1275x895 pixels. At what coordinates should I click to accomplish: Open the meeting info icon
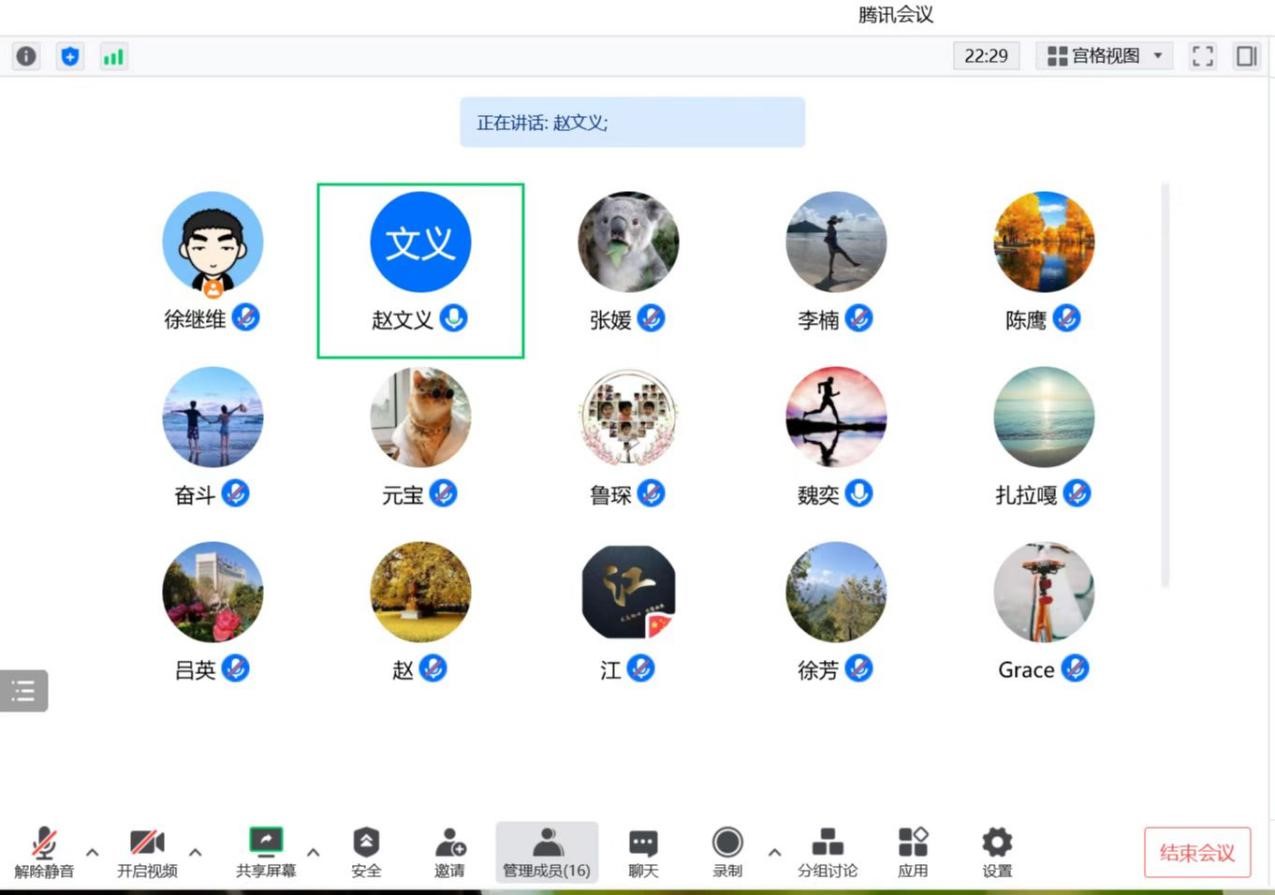[27, 57]
